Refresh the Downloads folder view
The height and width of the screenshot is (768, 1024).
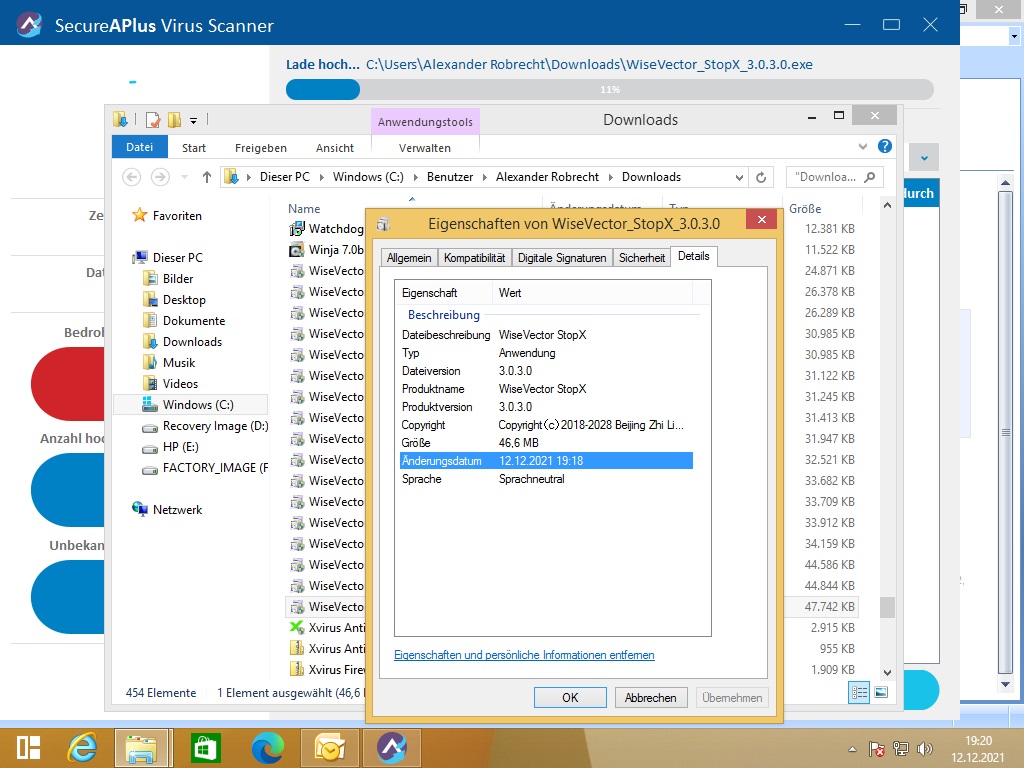(x=761, y=177)
